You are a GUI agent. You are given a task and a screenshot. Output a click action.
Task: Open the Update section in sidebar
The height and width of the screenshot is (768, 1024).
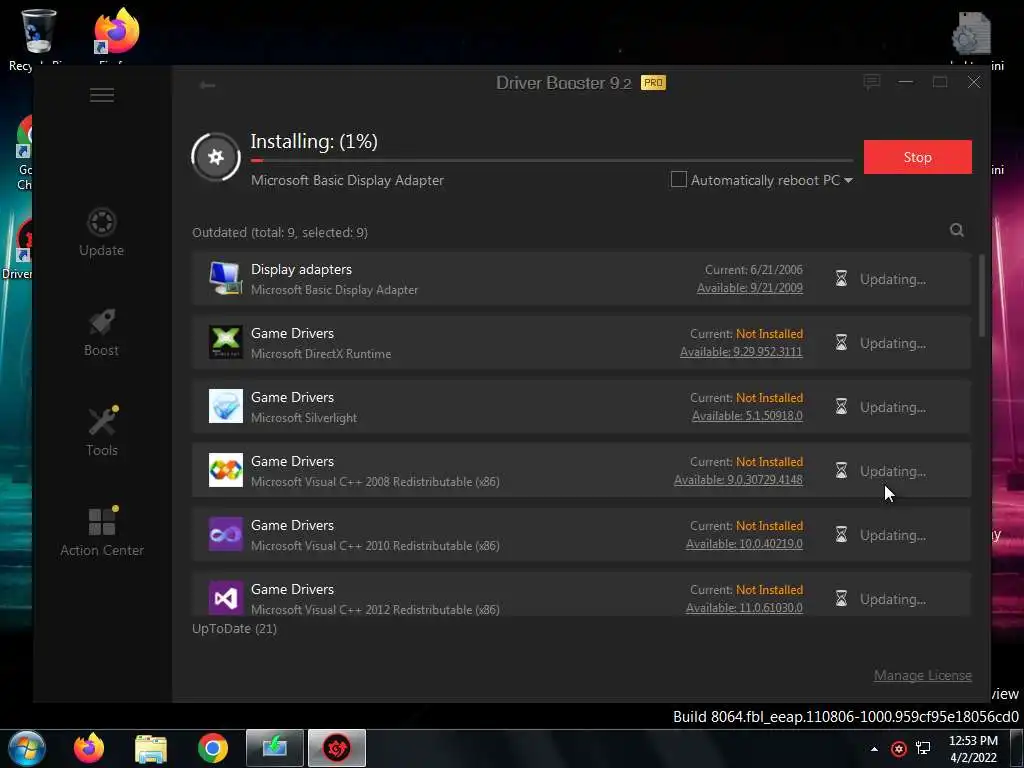pyautogui.click(x=101, y=232)
